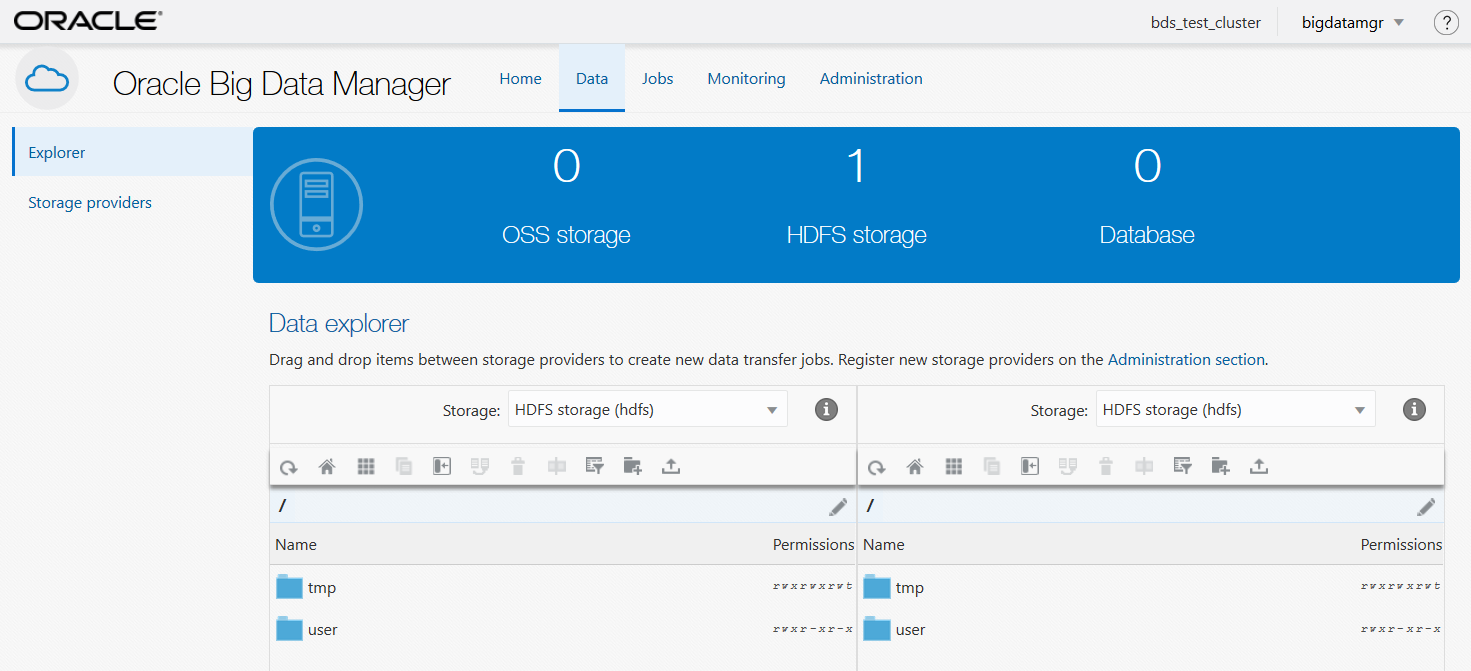
Task: Click the cloud logo icon
Action: click(47, 78)
